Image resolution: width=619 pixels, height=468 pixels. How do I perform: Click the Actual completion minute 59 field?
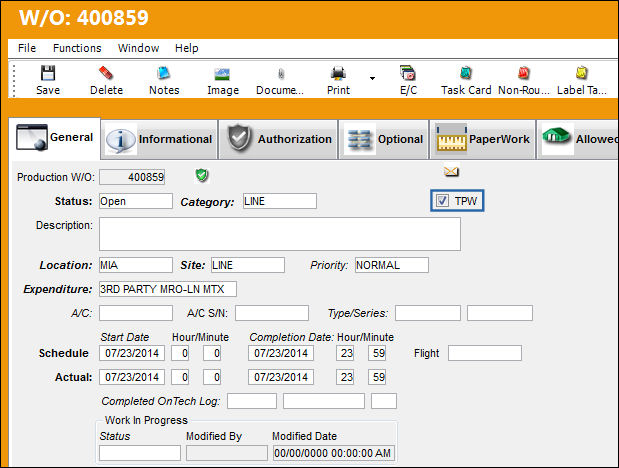click(377, 377)
